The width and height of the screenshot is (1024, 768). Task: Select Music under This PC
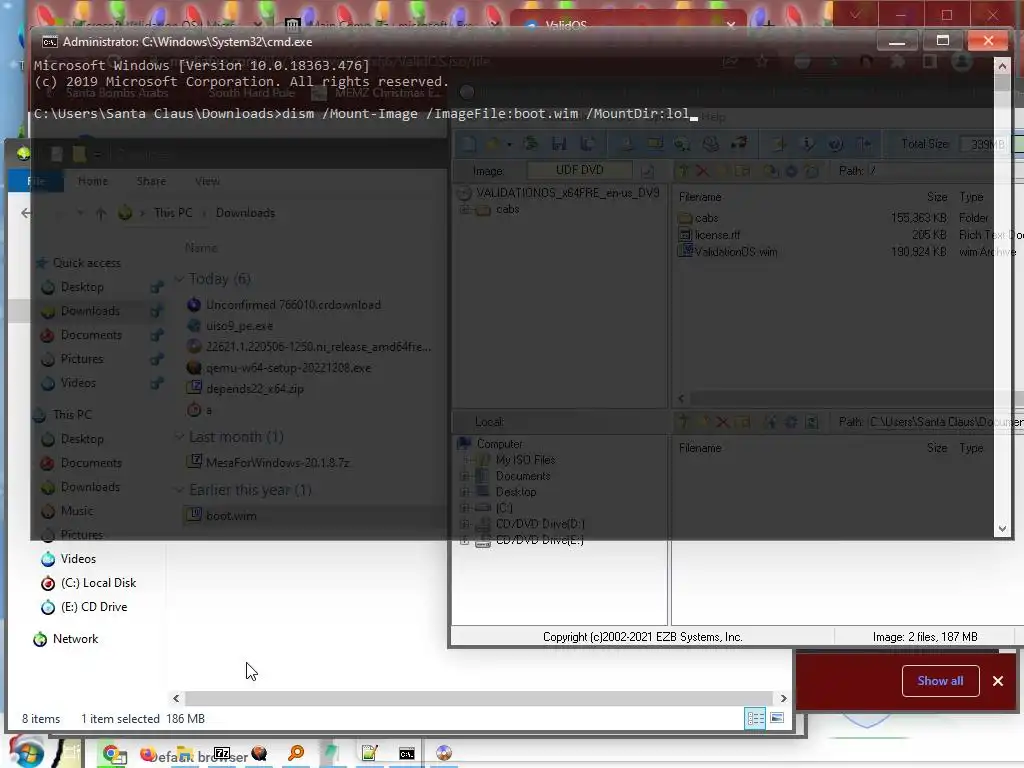(x=76, y=511)
